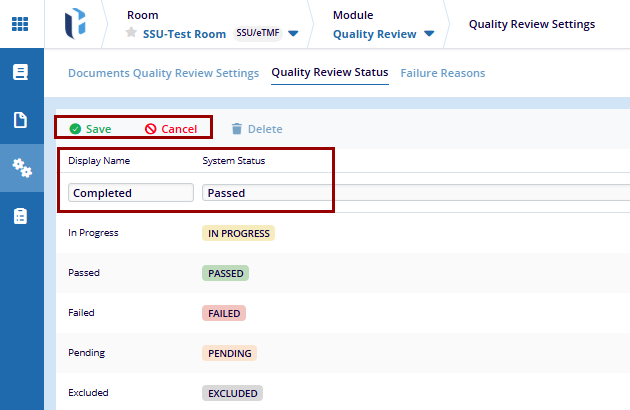Switch to the Failure Reasons tab
Image resolution: width=630 pixels, height=410 pixels.
pyautogui.click(x=442, y=73)
